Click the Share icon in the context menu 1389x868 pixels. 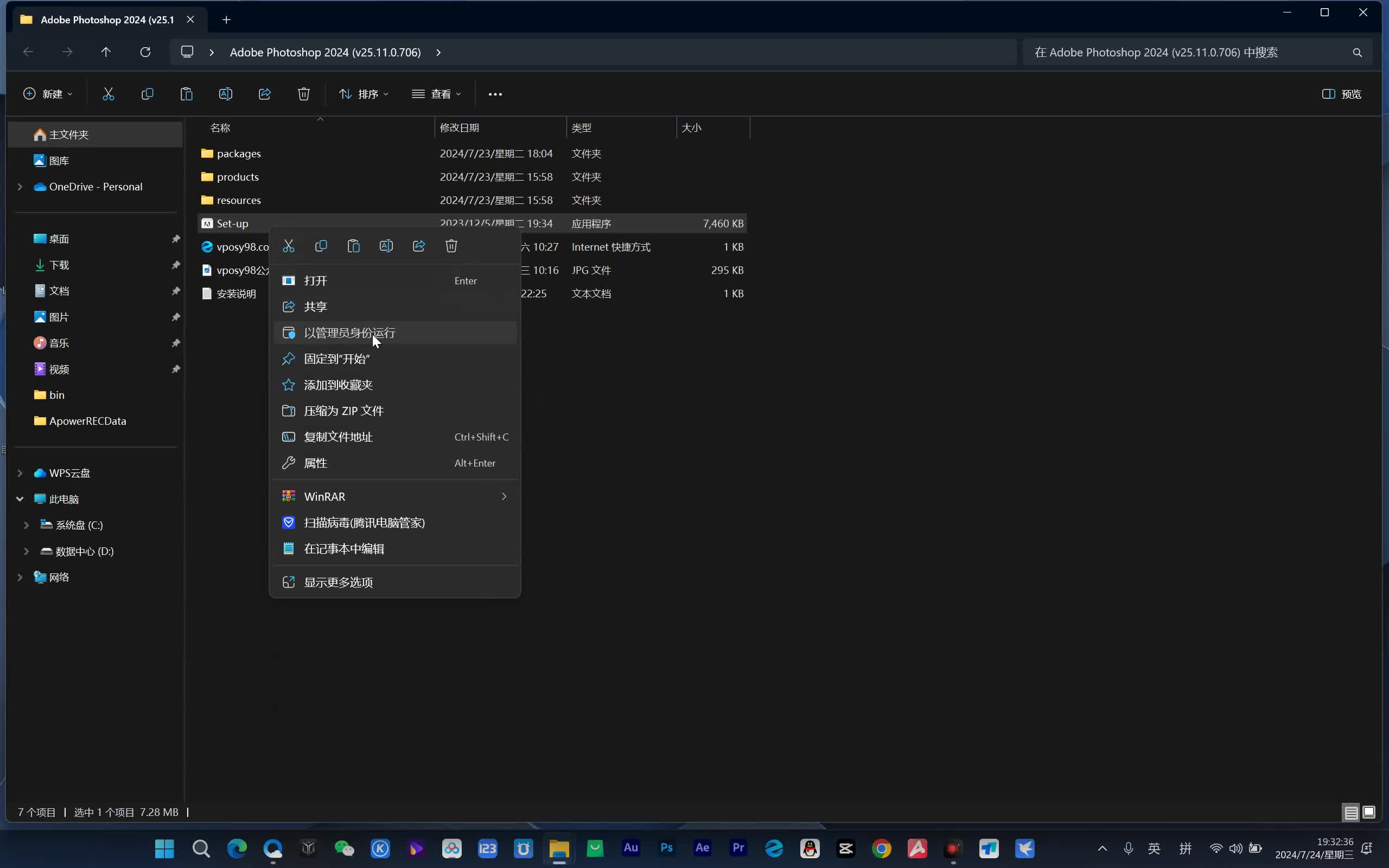tap(419, 246)
